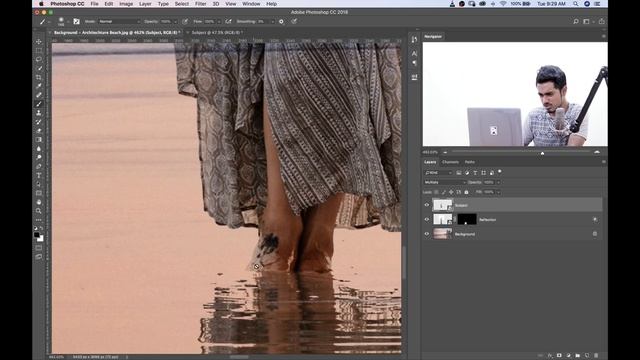Select the Spot Healing Brush tool
Viewport: 640px width, 360px height.
click(39, 95)
